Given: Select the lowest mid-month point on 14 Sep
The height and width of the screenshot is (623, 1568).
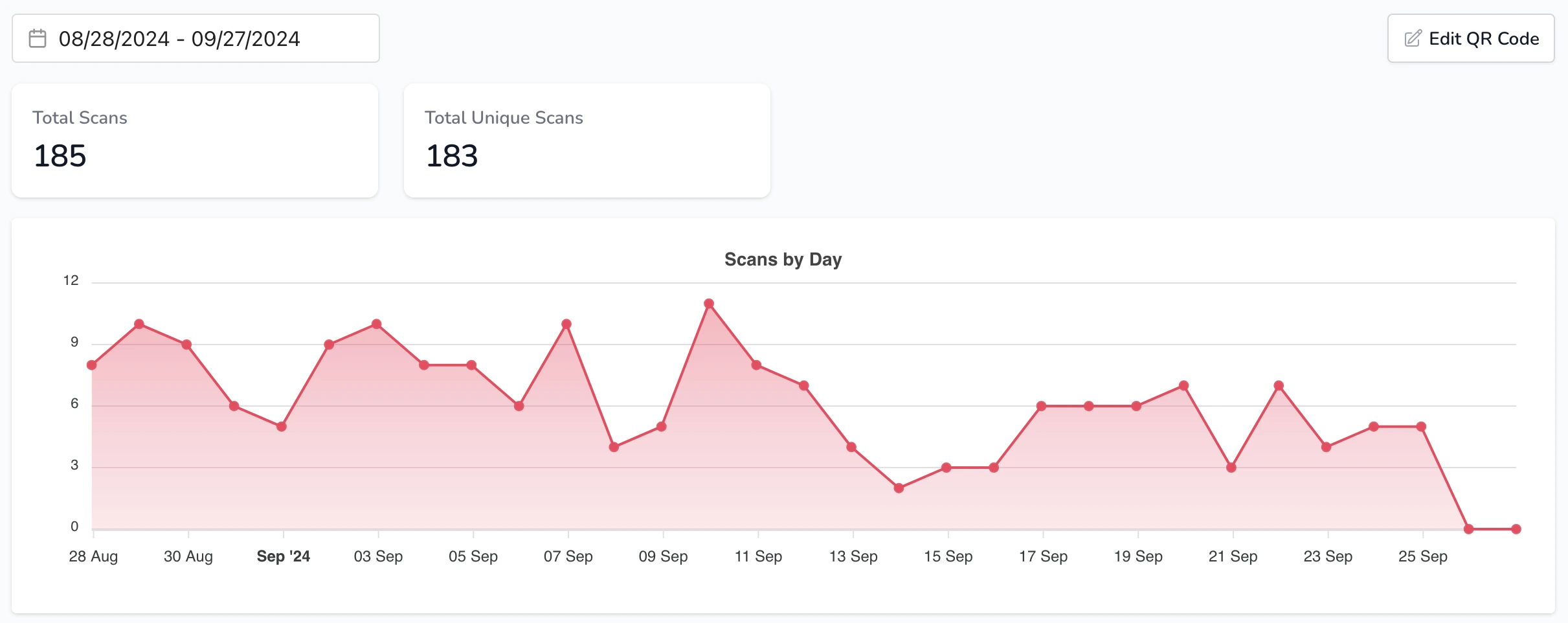Looking at the screenshot, I should [898, 487].
